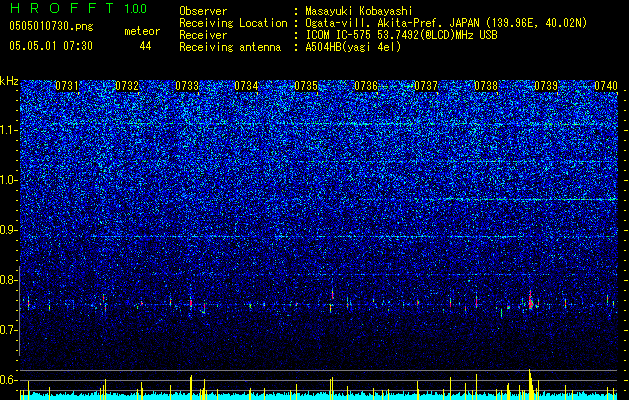The height and width of the screenshot is (400, 629).
Task: Click the 0737 time marker
Action: tap(426, 86)
